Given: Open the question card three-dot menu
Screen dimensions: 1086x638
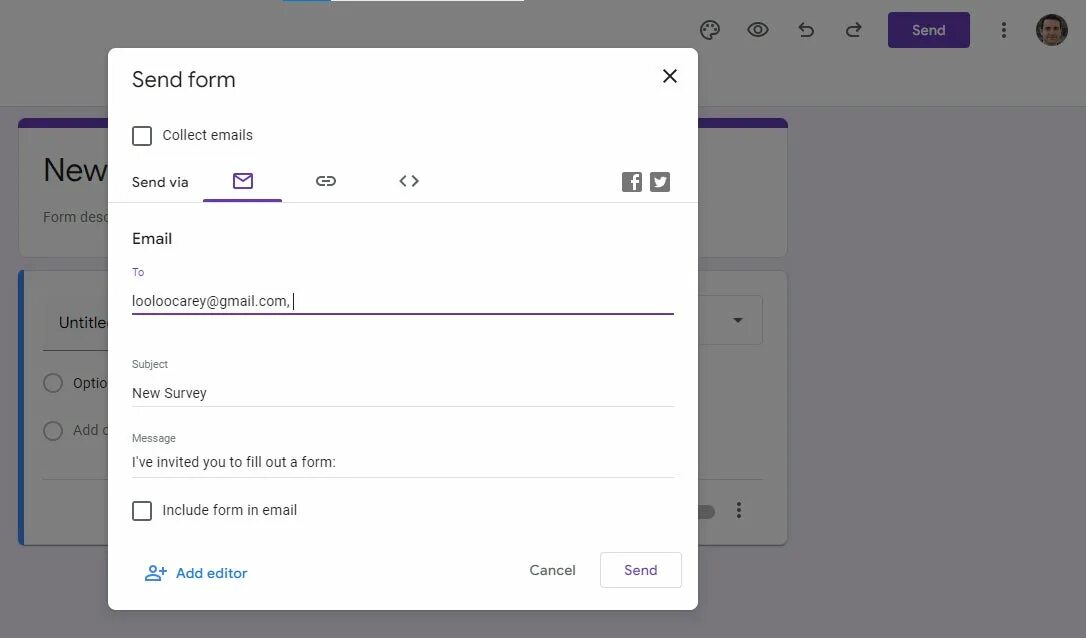Looking at the screenshot, I should click(739, 511).
